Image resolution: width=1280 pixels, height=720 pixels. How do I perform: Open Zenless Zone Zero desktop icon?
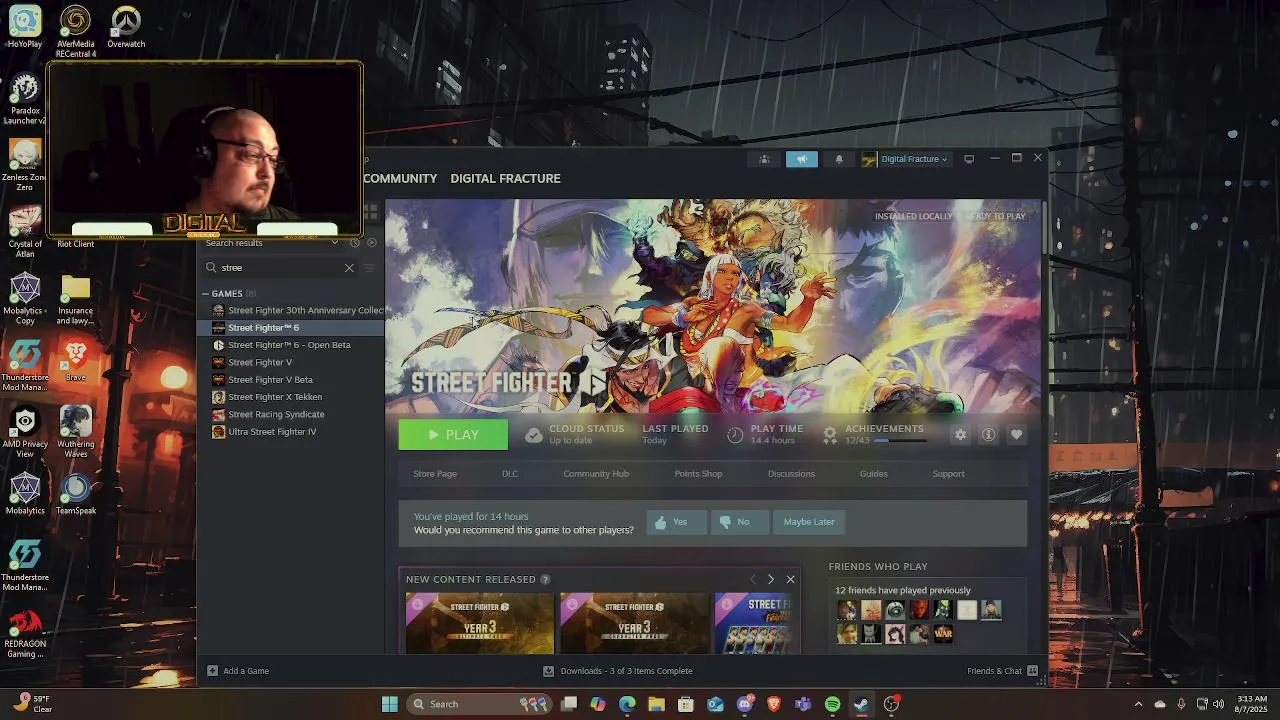(x=24, y=165)
